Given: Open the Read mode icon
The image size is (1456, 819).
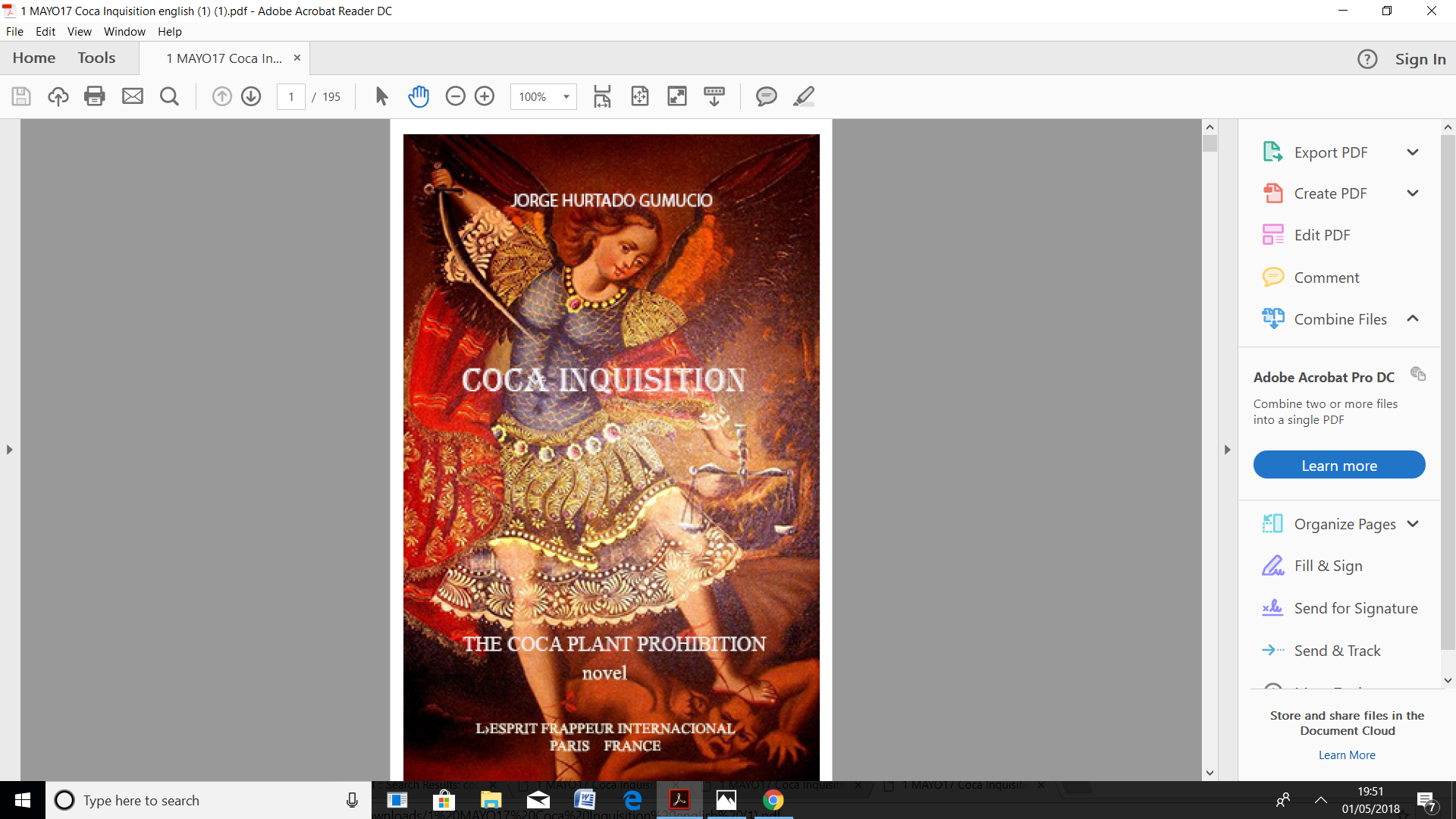Looking at the screenshot, I should [x=714, y=96].
